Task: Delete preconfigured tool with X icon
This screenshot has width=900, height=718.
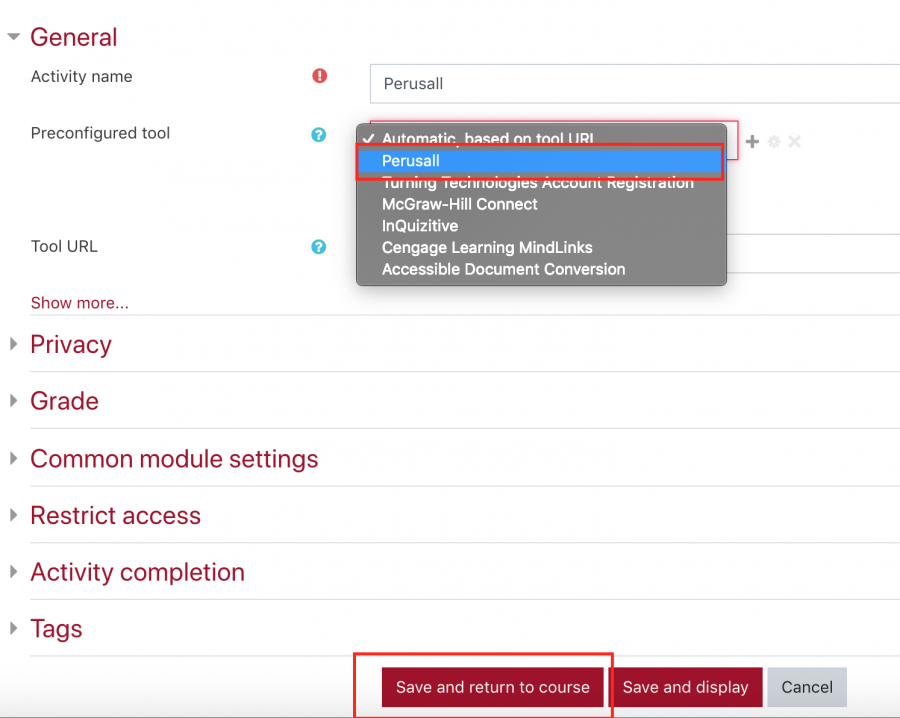Action: coord(794,141)
